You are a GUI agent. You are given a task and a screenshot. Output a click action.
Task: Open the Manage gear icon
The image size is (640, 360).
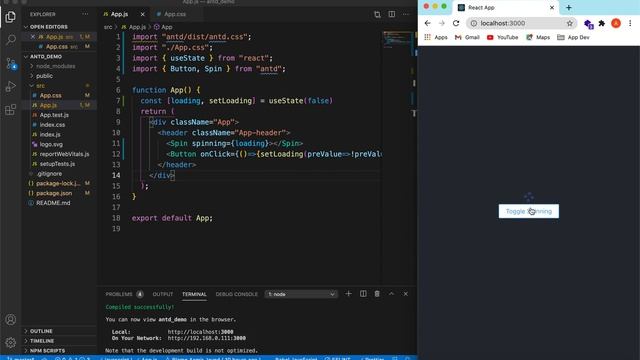11,342
